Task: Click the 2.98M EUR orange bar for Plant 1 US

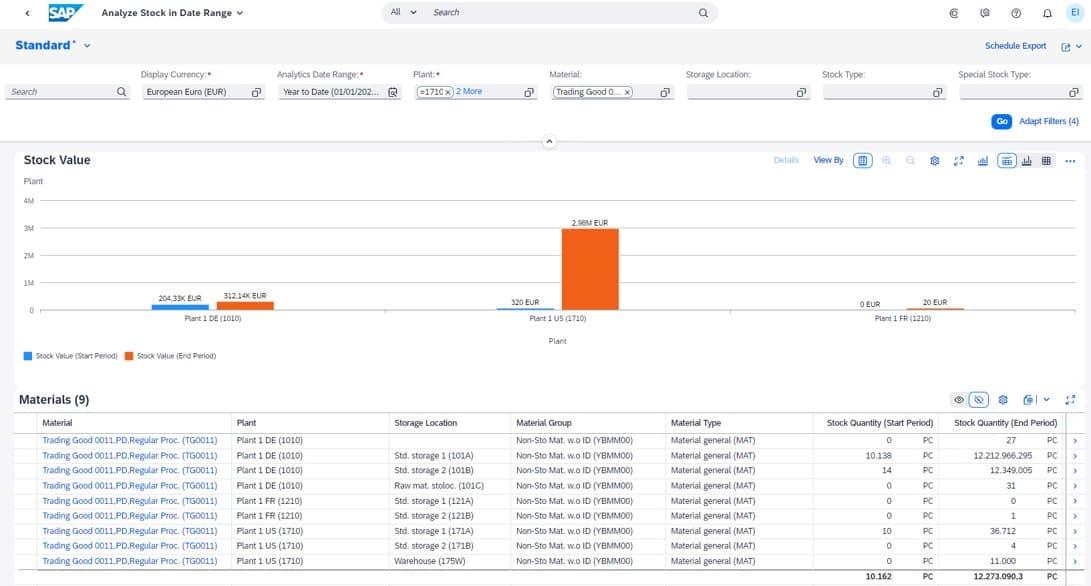Action: coord(590,269)
